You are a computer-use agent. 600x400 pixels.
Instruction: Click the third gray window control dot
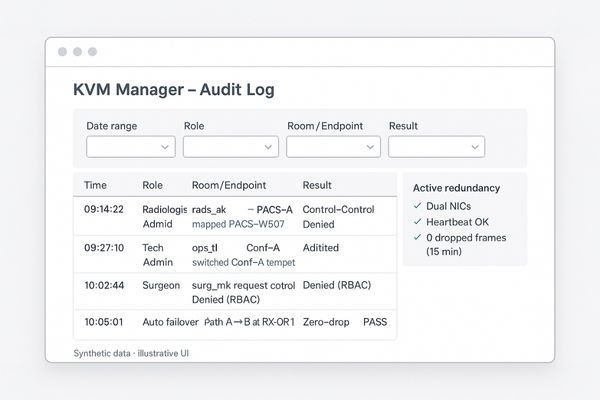point(92,52)
